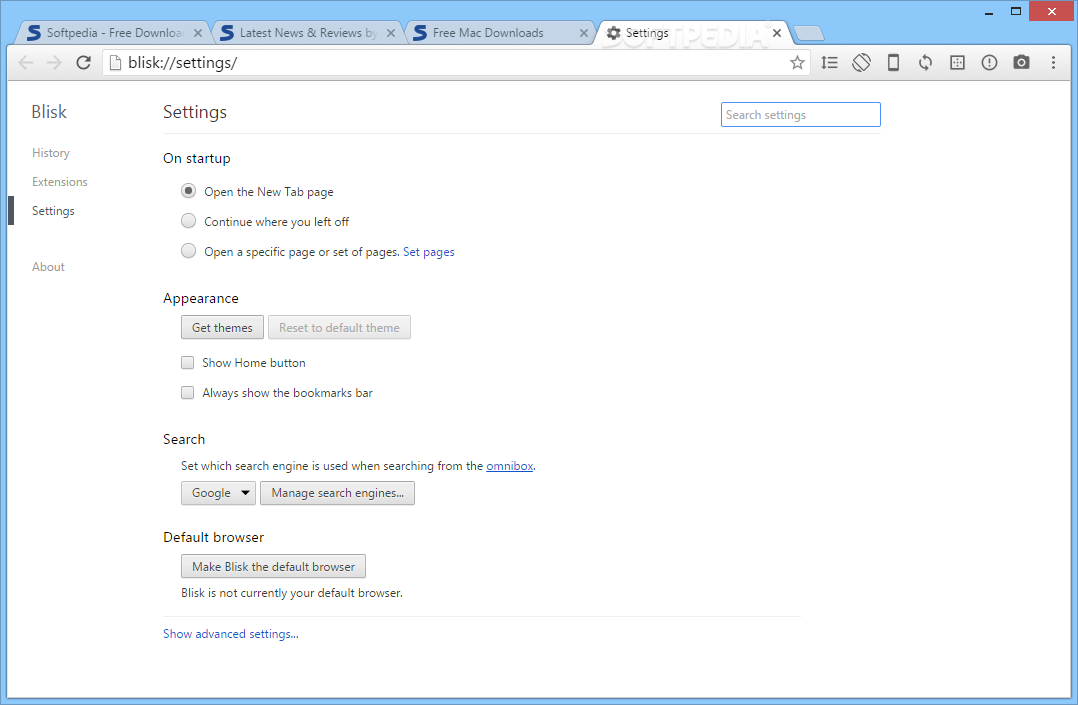
Task: Click the Get themes button
Action: pos(222,327)
